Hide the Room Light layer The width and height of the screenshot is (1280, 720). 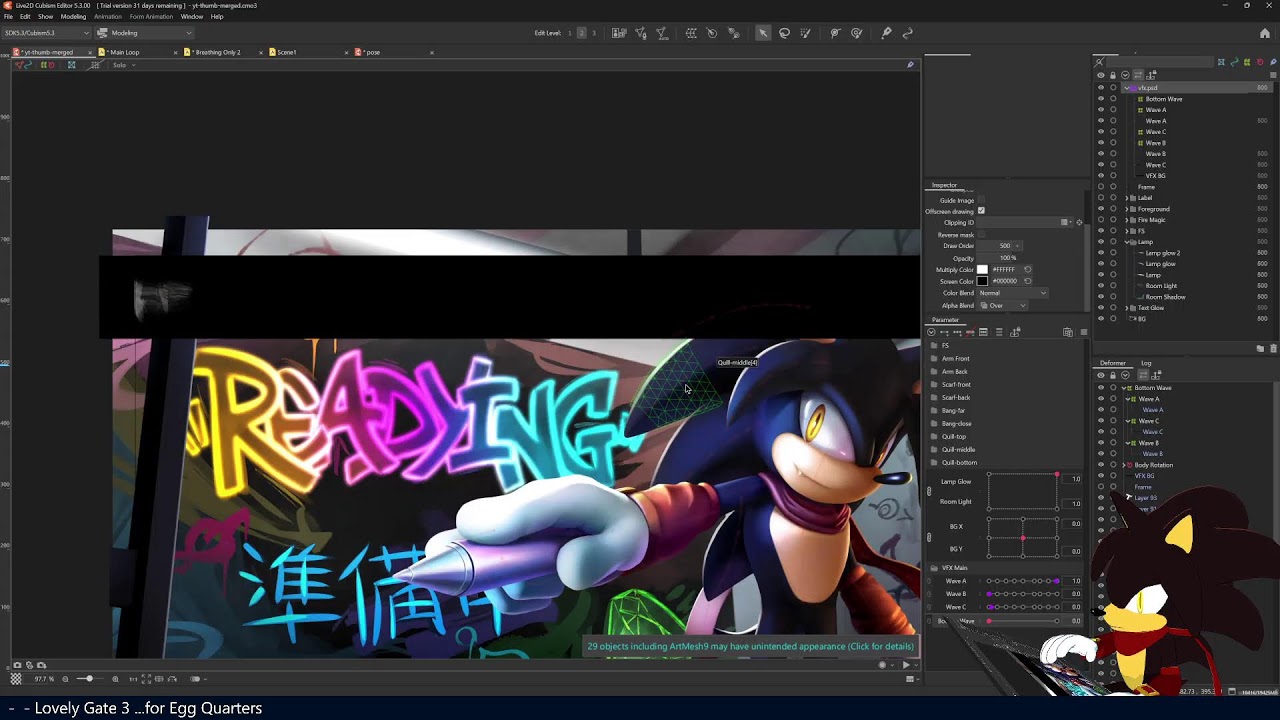click(x=1101, y=286)
